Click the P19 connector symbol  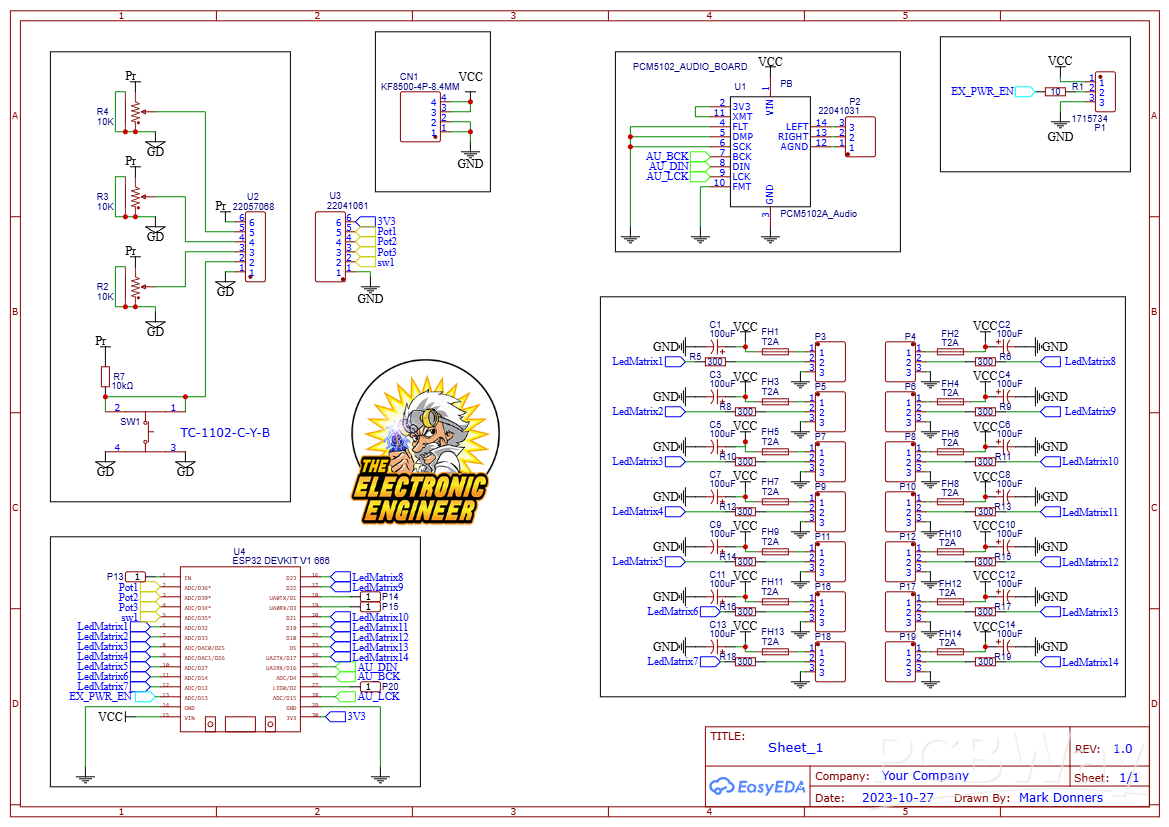coord(900,662)
